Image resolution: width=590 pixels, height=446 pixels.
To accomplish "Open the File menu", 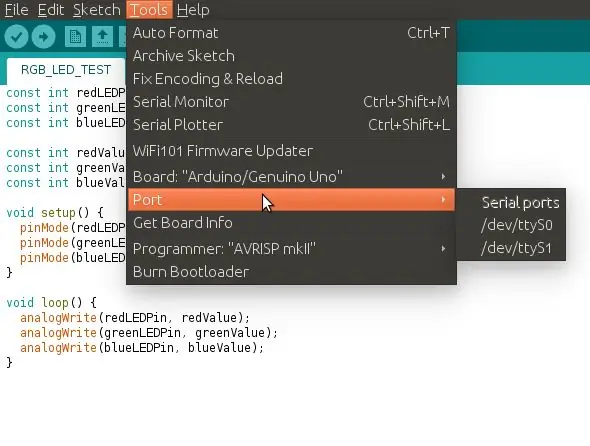I will click(17, 10).
